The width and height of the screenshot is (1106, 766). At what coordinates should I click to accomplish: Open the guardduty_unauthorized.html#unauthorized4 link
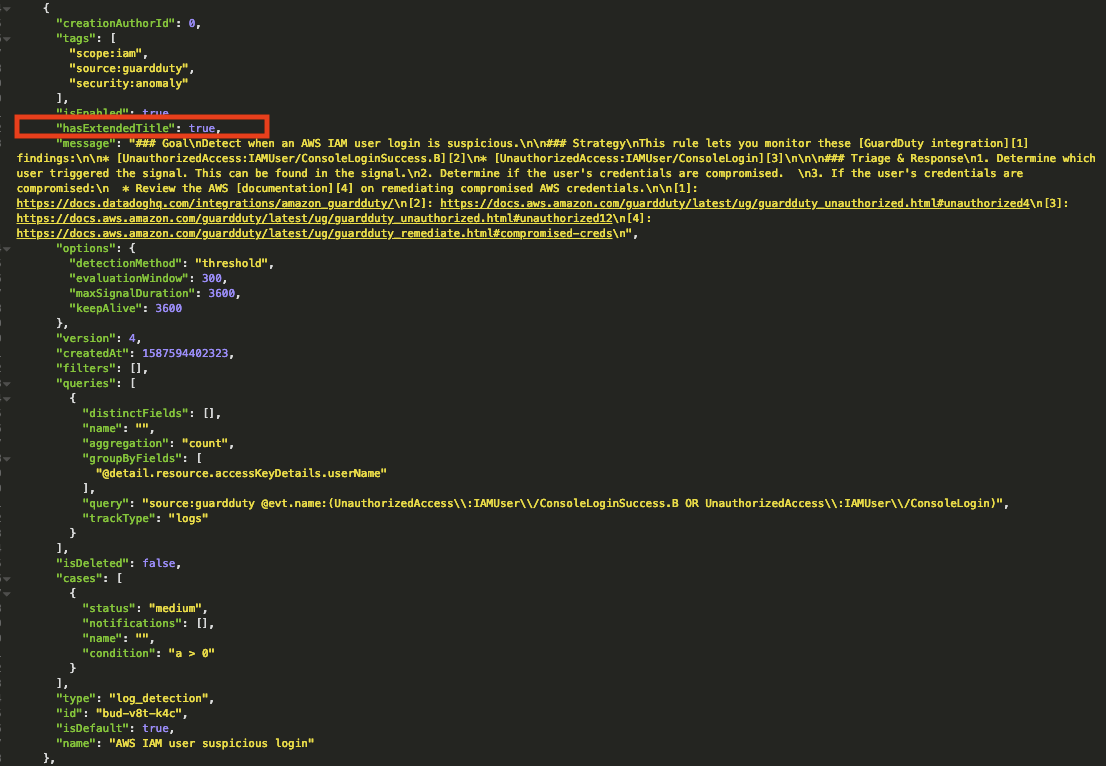pos(735,203)
